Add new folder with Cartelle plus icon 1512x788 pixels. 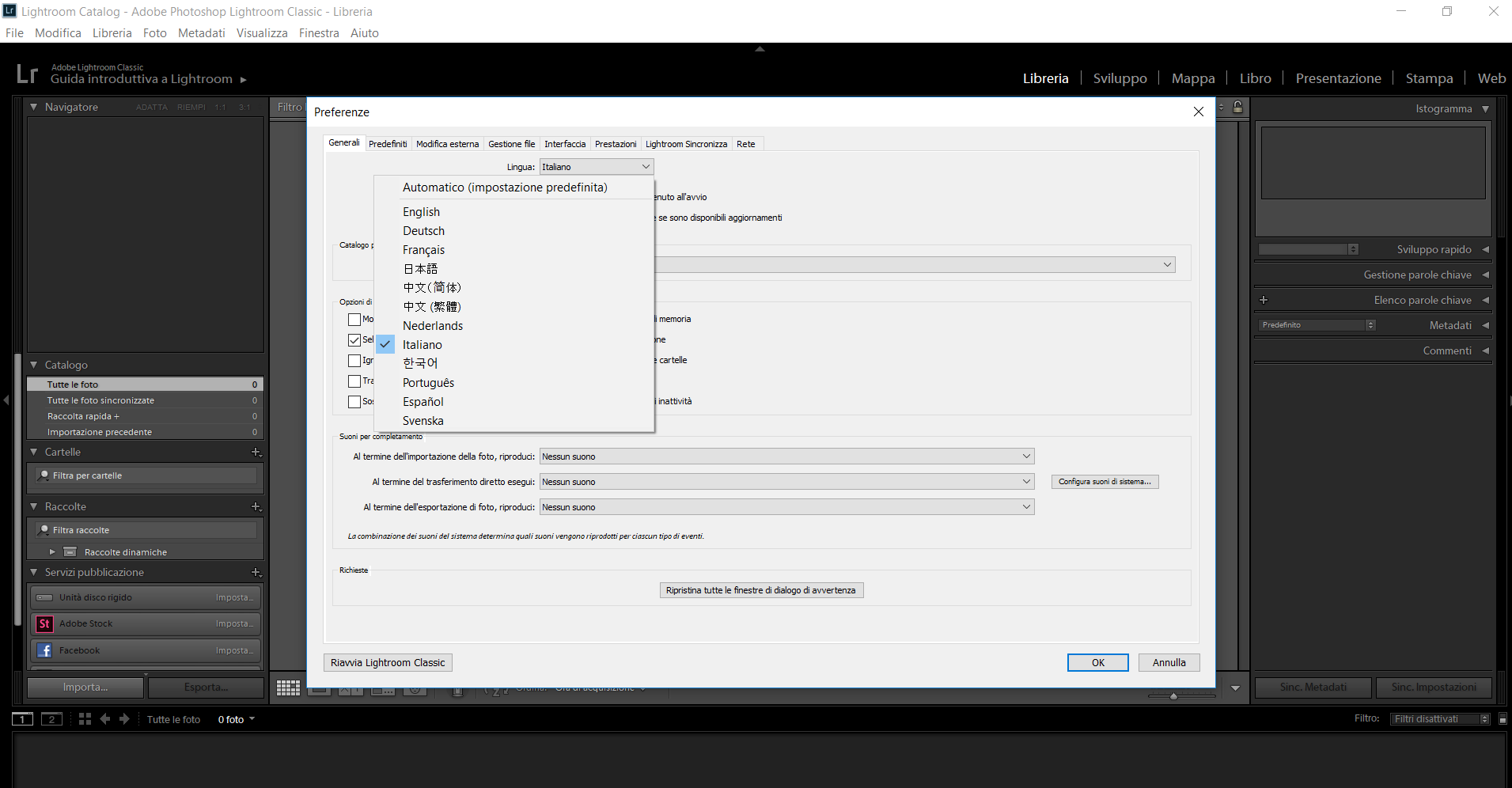point(256,453)
